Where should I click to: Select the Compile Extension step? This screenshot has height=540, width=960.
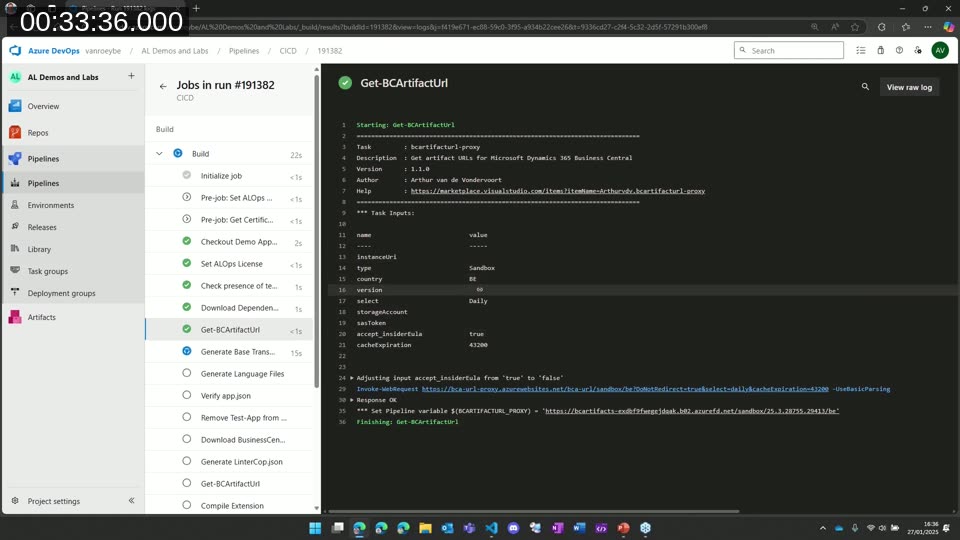click(230, 506)
